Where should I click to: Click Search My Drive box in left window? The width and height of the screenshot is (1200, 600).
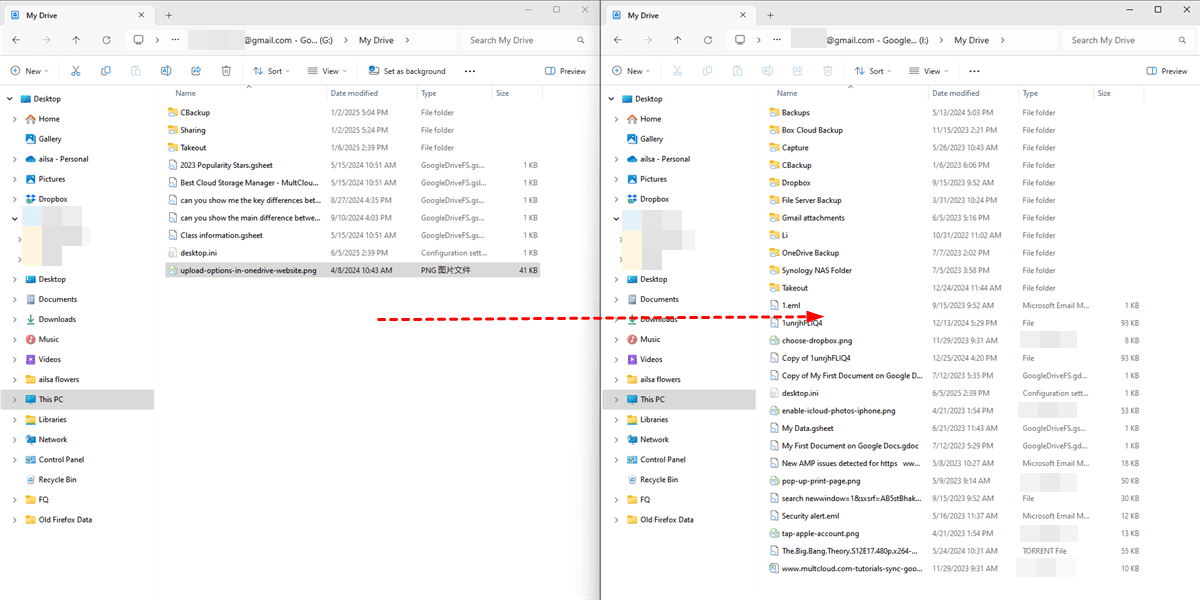click(x=526, y=40)
